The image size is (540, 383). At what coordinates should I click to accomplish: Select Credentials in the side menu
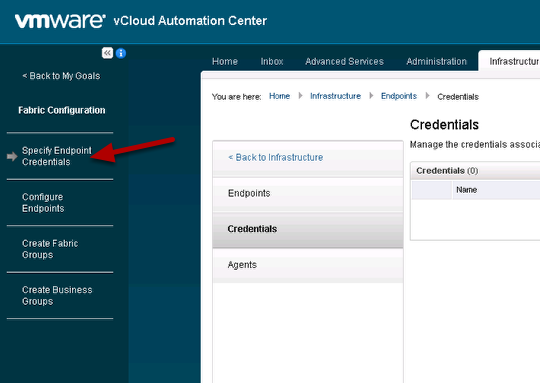(308, 229)
